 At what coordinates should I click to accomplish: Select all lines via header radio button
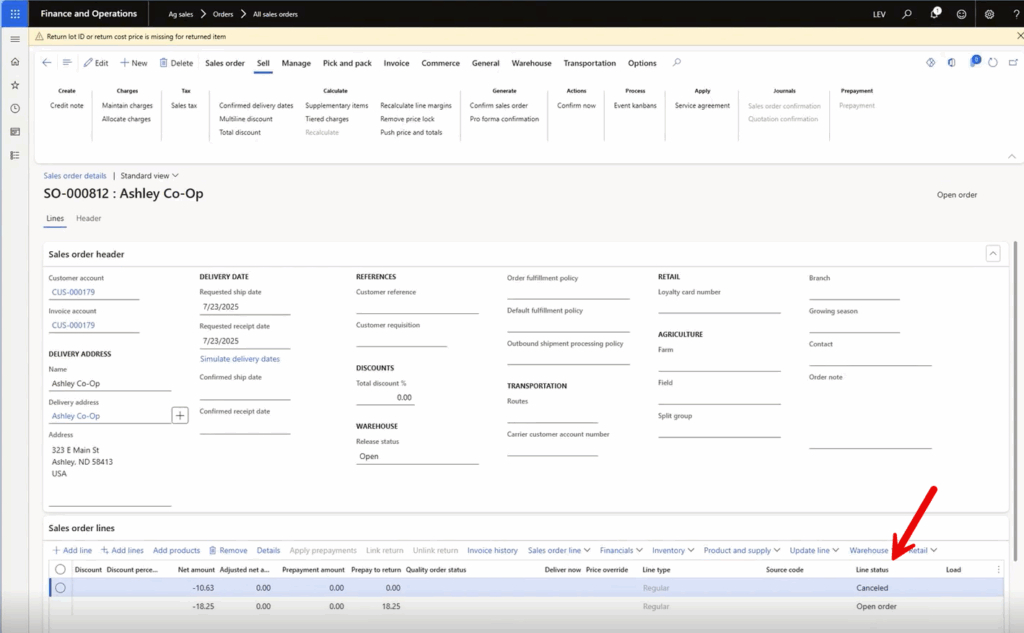tap(60, 570)
